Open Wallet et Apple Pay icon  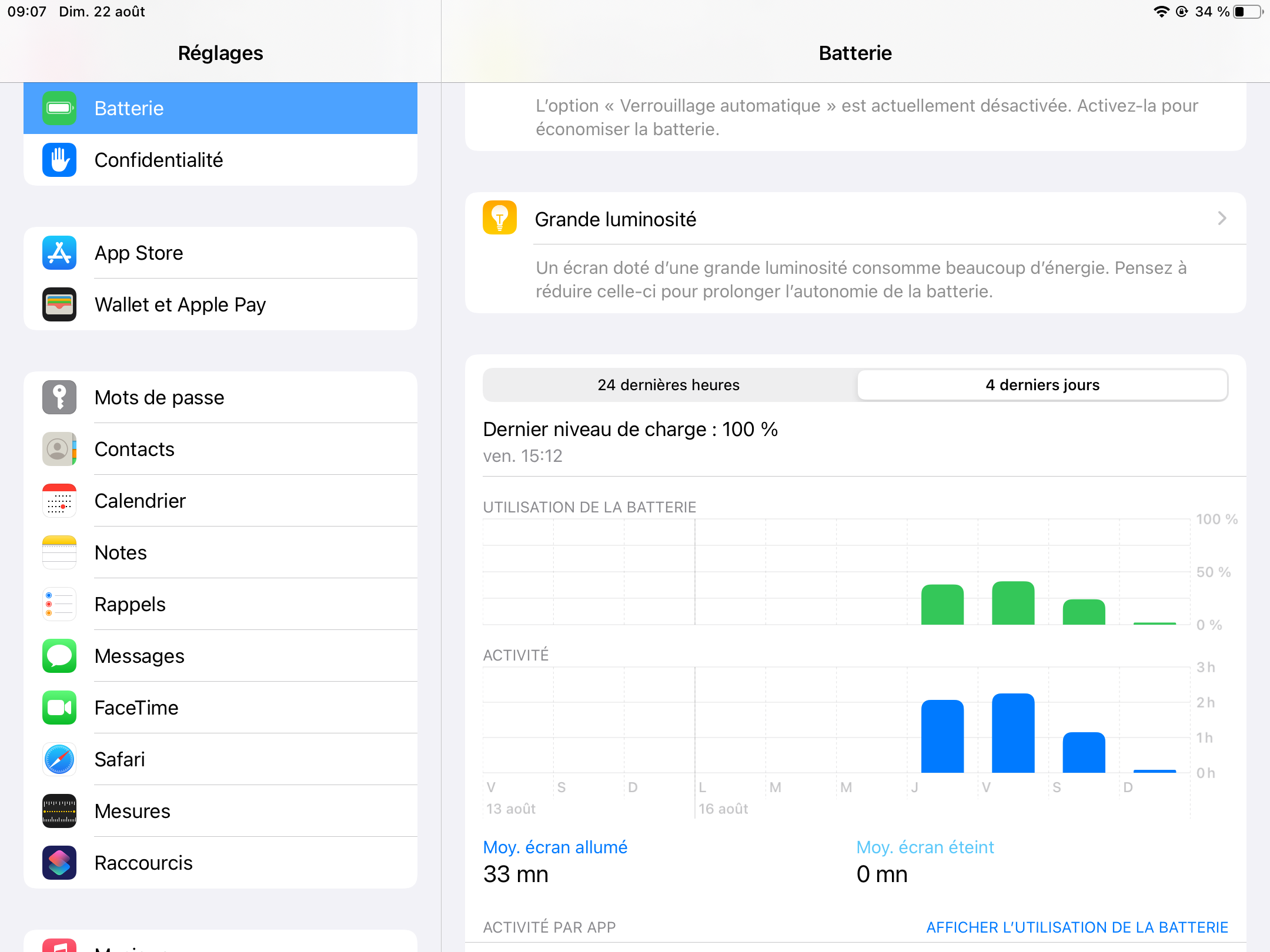pos(59,304)
